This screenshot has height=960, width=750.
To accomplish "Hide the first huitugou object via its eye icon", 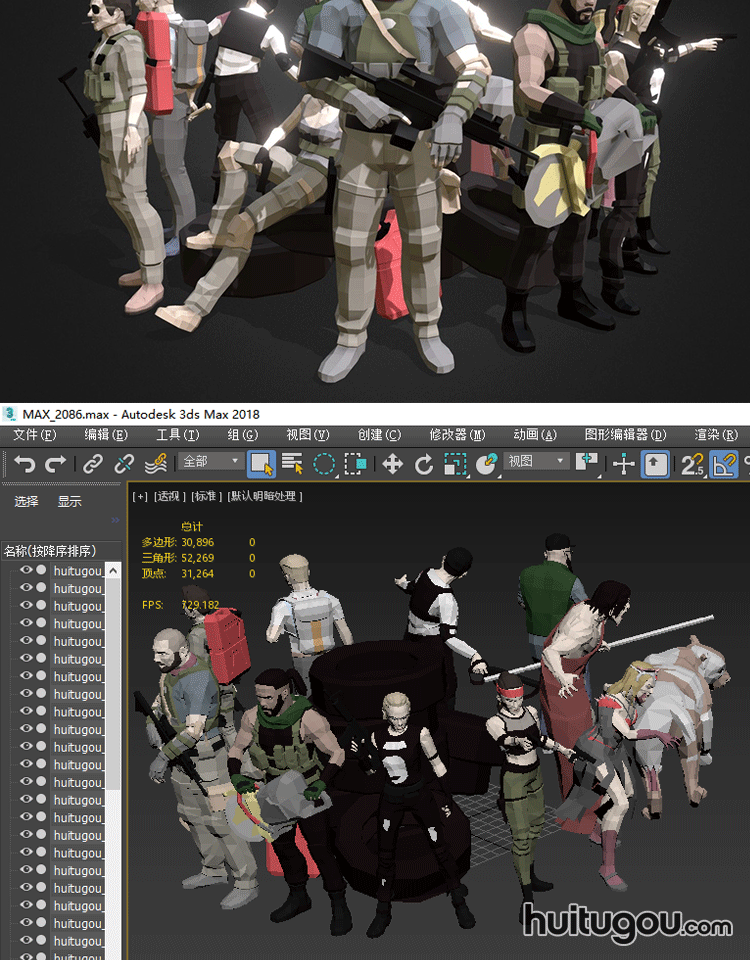I will pyautogui.click(x=26, y=571).
